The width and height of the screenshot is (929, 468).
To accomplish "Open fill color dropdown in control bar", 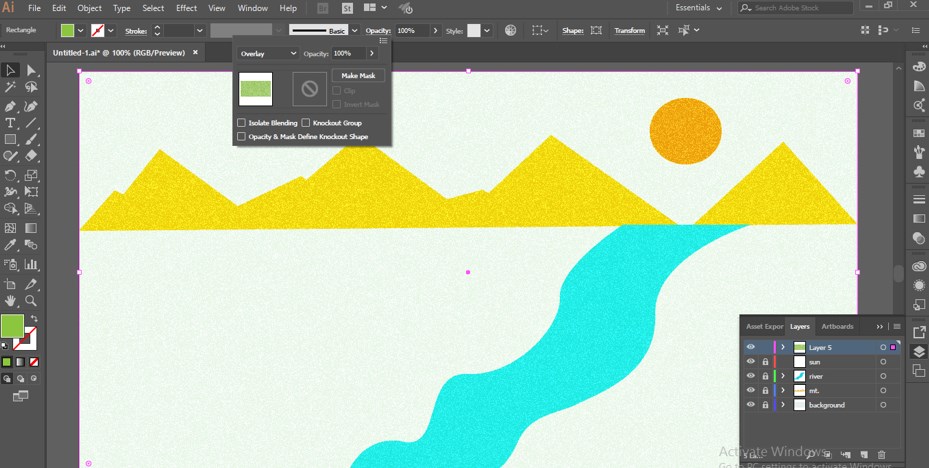I will click(x=81, y=30).
